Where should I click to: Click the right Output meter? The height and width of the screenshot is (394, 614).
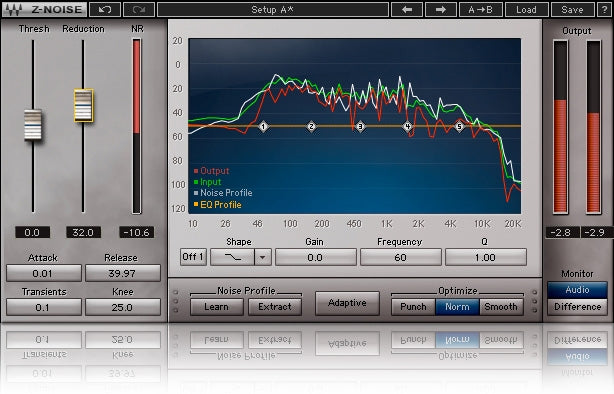(594, 127)
